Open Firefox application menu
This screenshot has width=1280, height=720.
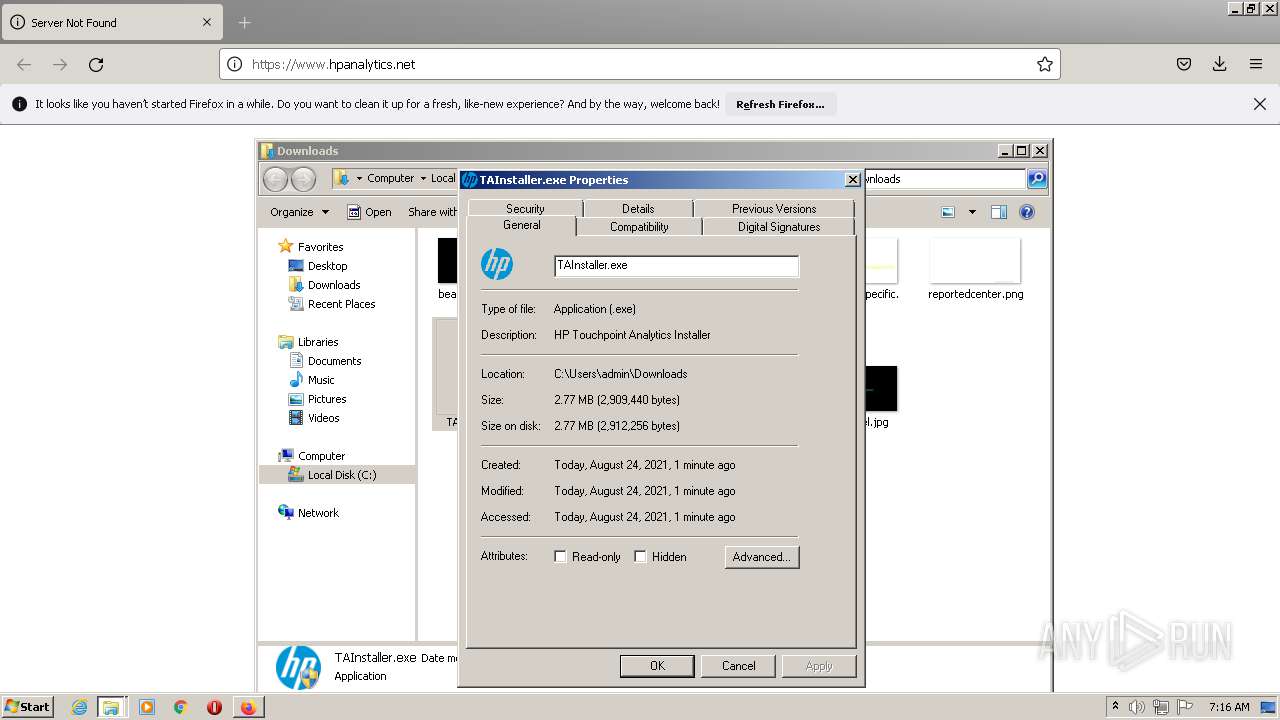(x=1256, y=64)
